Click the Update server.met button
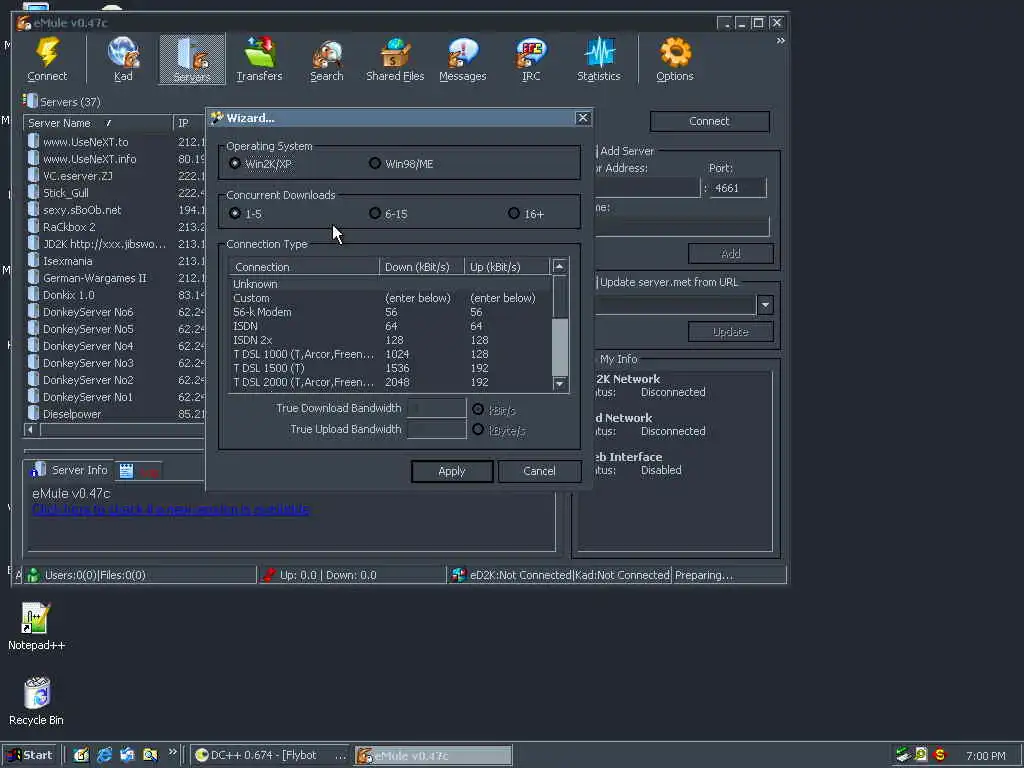The height and width of the screenshot is (768, 1024). (x=731, y=332)
